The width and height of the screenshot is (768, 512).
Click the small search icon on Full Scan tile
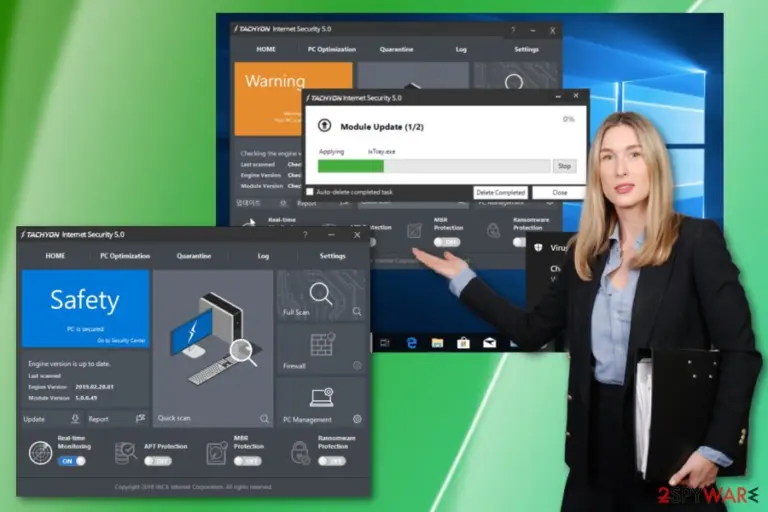[x=357, y=312]
